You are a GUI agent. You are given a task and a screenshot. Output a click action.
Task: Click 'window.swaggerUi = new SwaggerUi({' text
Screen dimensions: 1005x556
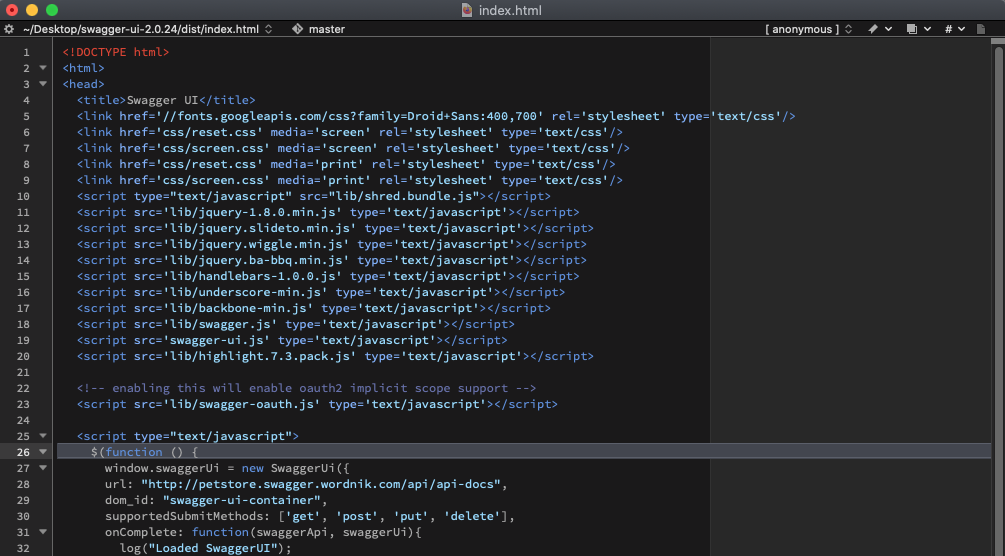227,468
